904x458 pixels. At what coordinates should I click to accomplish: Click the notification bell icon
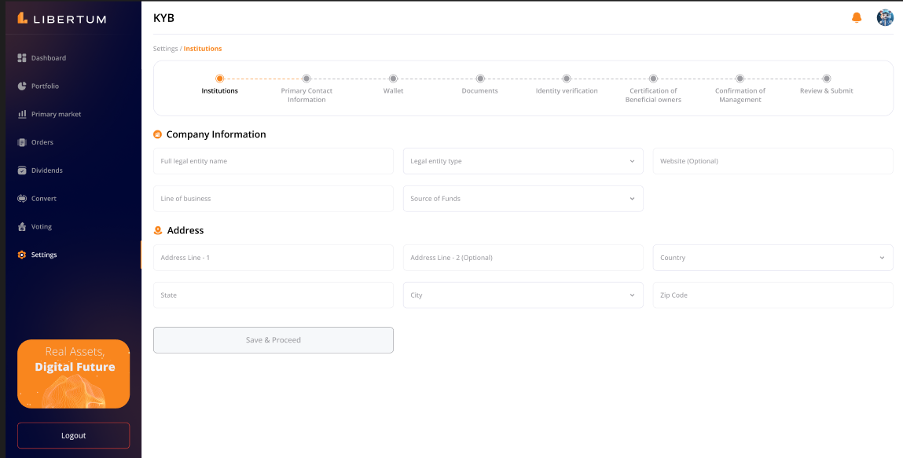856,18
